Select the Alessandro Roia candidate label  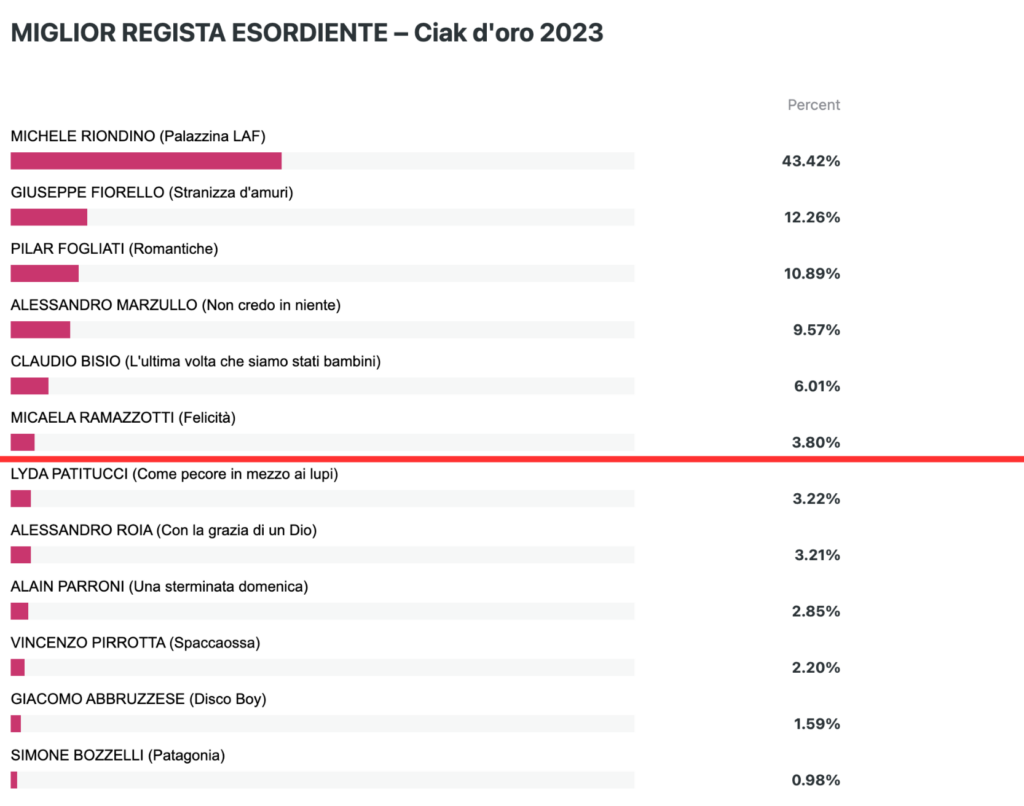(163, 530)
